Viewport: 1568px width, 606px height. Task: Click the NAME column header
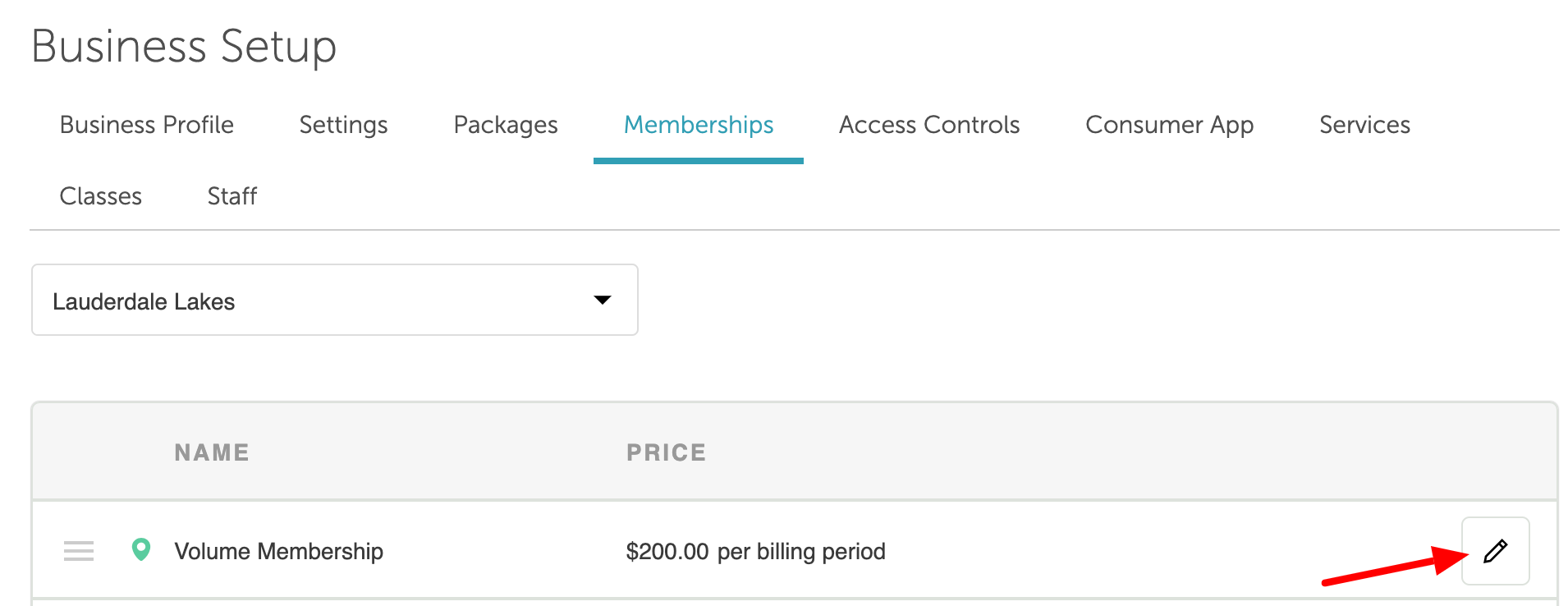(212, 452)
